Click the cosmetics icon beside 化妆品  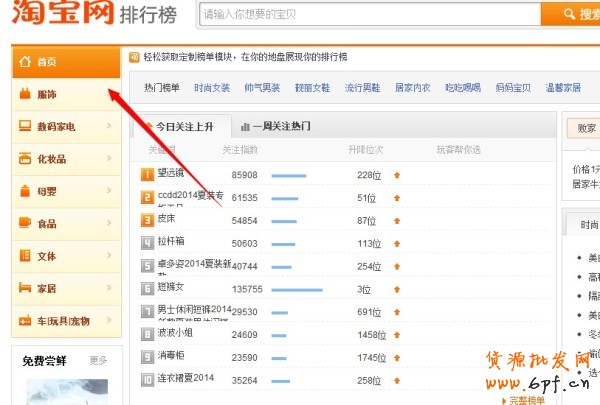click(25, 159)
